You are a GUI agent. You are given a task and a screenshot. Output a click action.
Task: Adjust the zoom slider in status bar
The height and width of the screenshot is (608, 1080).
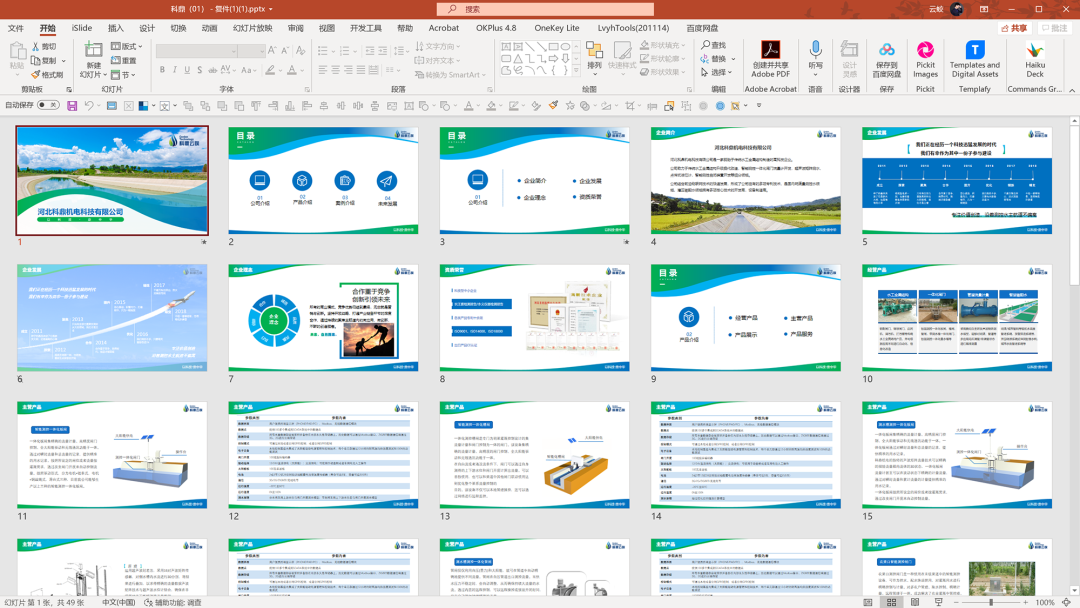coord(991,602)
